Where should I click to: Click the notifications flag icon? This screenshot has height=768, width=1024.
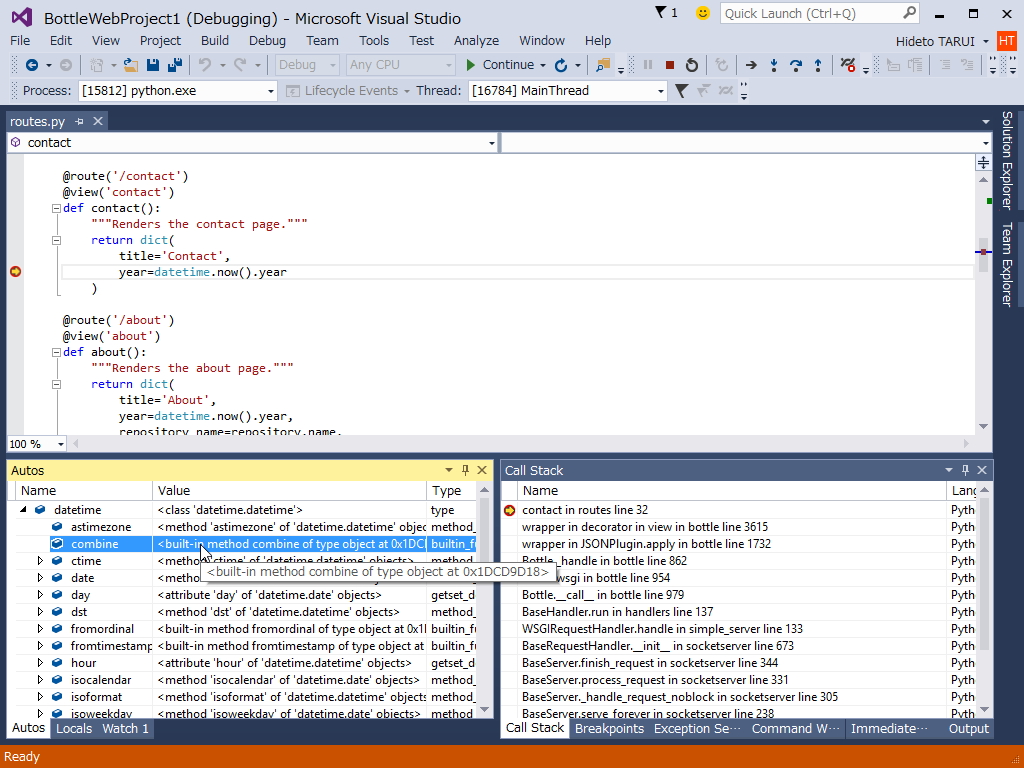coord(661,13)
